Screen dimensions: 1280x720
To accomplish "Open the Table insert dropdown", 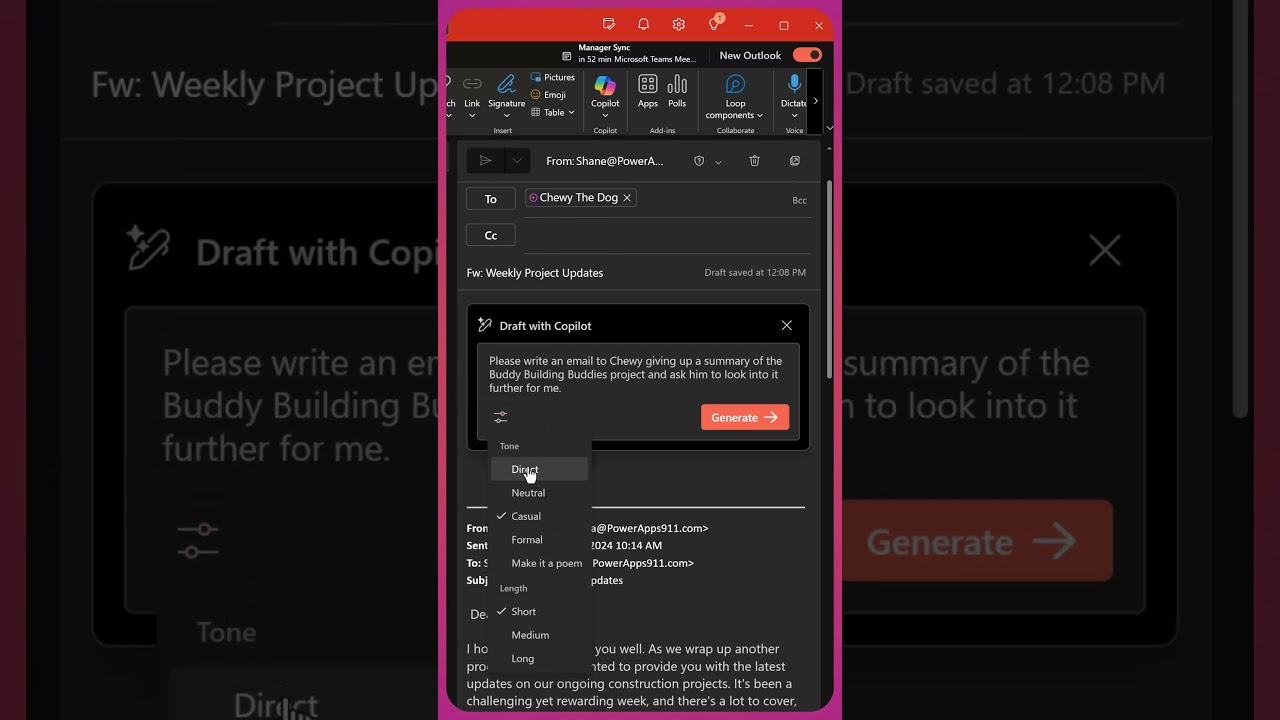I will [x=553, y=112].
